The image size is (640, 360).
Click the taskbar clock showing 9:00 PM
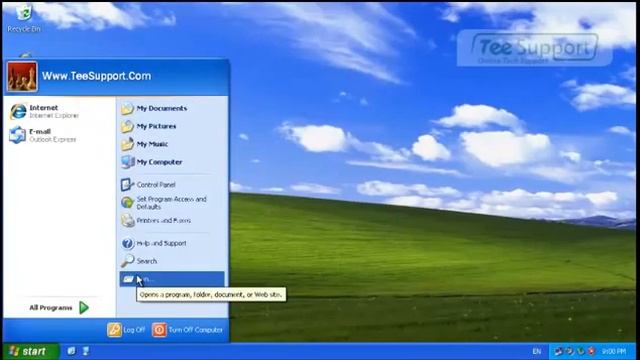point(613,351)
